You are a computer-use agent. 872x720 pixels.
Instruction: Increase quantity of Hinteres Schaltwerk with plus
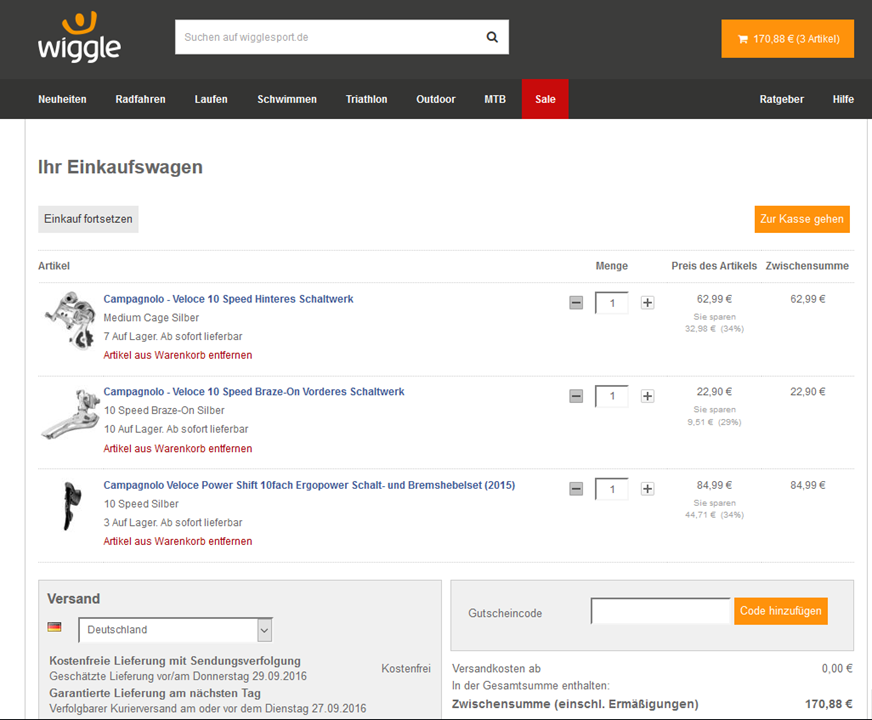click(647, 303)
